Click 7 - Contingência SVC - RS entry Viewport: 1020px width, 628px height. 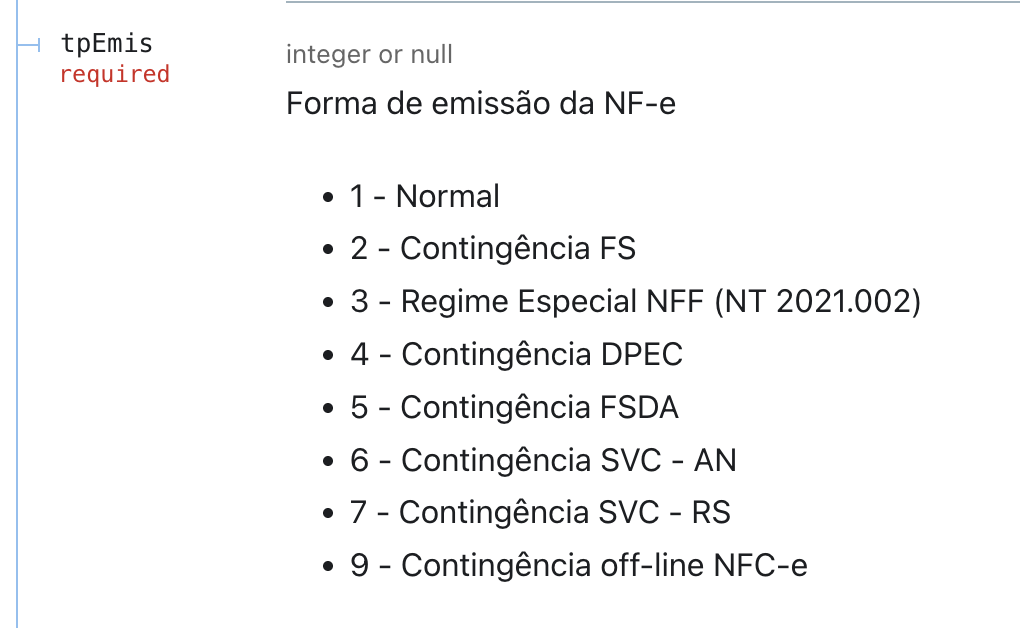(541, 512)
